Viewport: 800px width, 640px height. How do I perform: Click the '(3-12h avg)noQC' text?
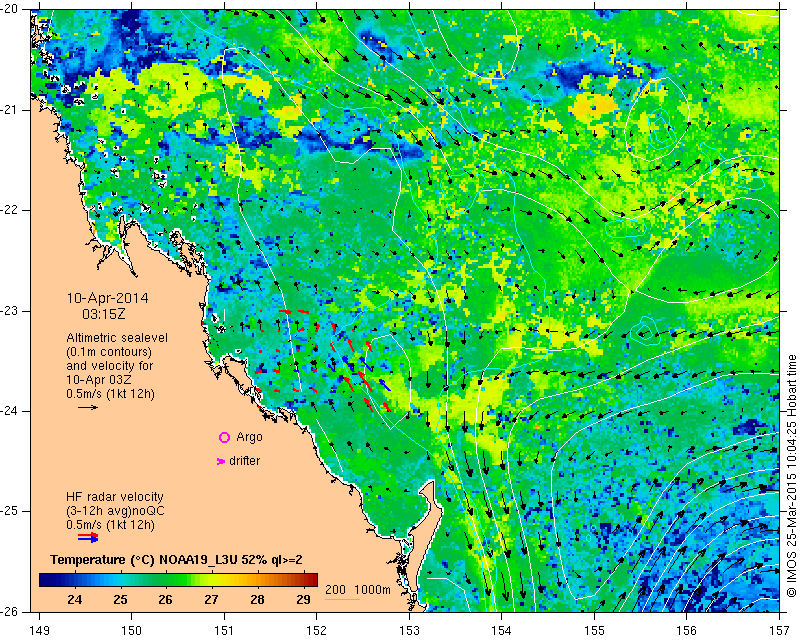115,510
